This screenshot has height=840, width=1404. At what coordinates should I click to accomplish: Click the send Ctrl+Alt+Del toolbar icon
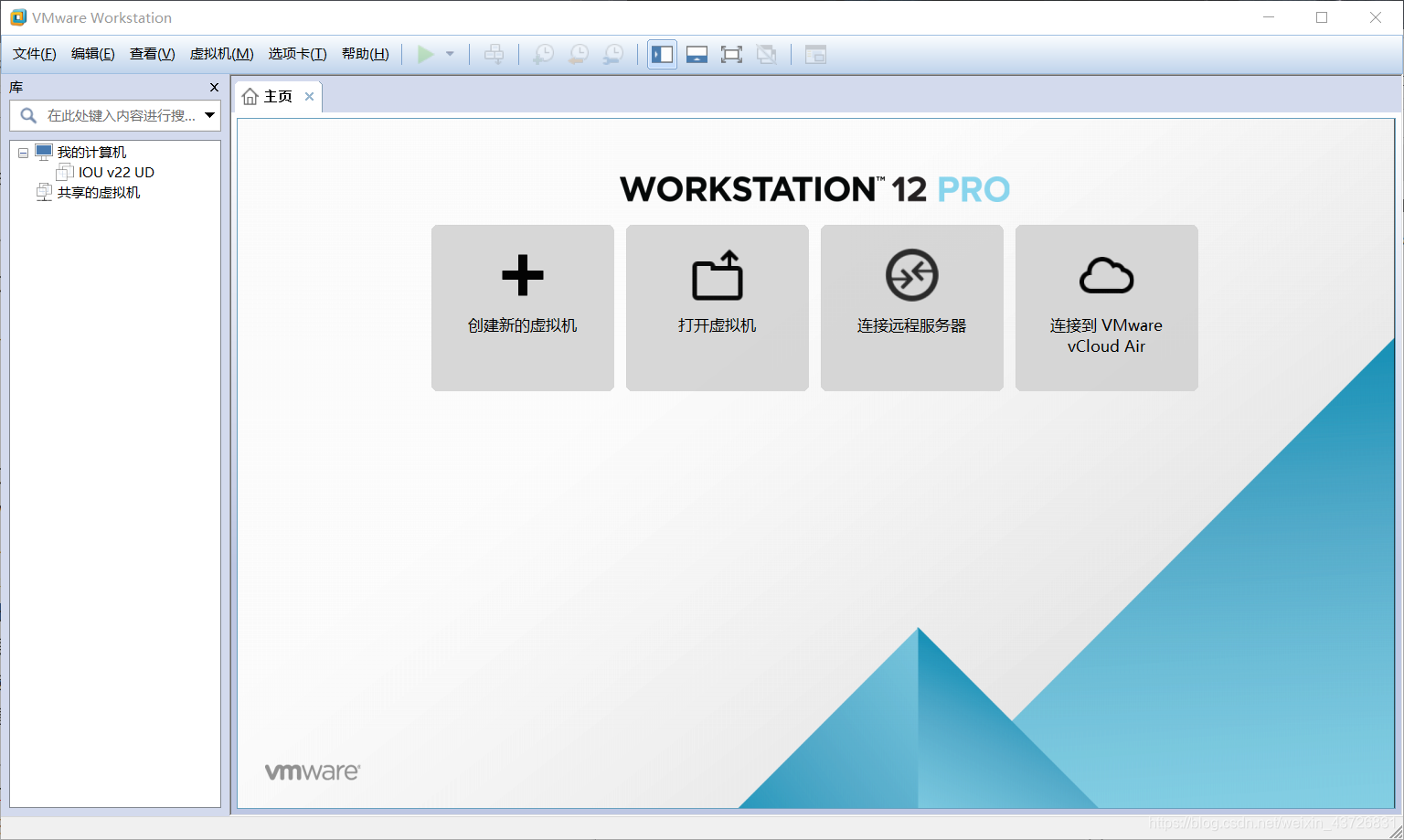click(x=495, y=54)
